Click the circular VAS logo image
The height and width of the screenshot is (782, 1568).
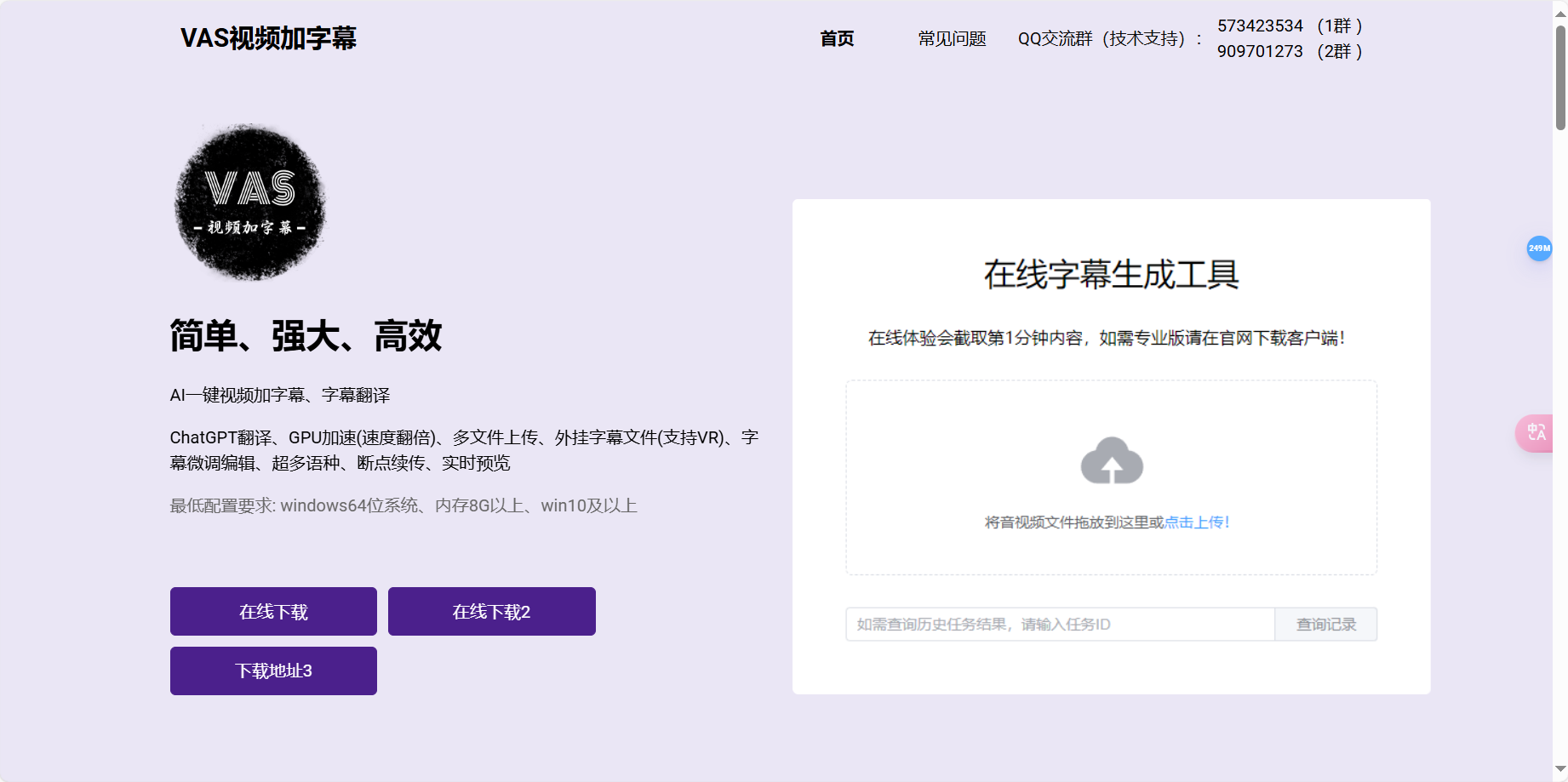(249, 202)
